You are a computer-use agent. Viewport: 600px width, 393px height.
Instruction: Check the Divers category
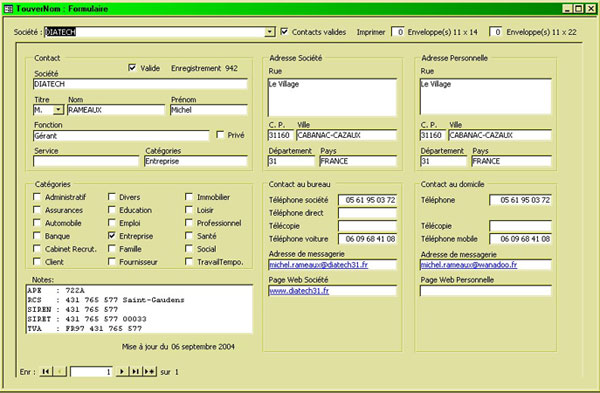click(112, 197)
